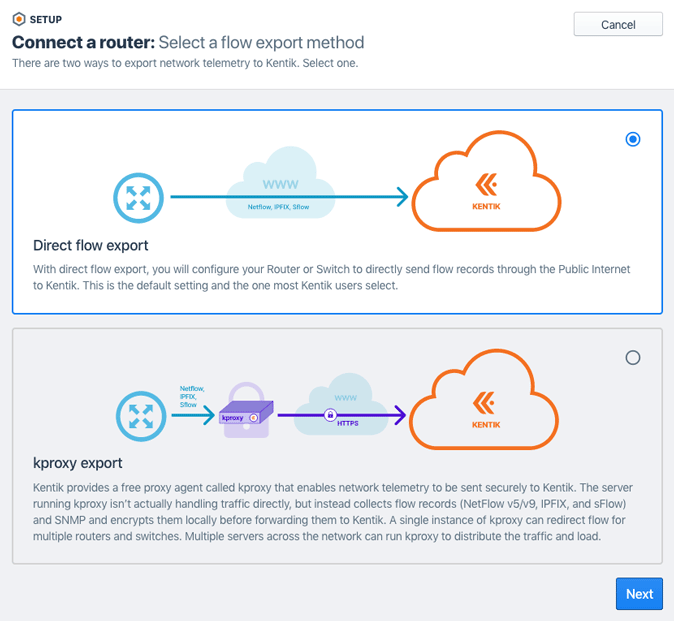Click the teal arrow in Direct flow diagram
This screenshot has height=621, width=674.
(288, 197)
